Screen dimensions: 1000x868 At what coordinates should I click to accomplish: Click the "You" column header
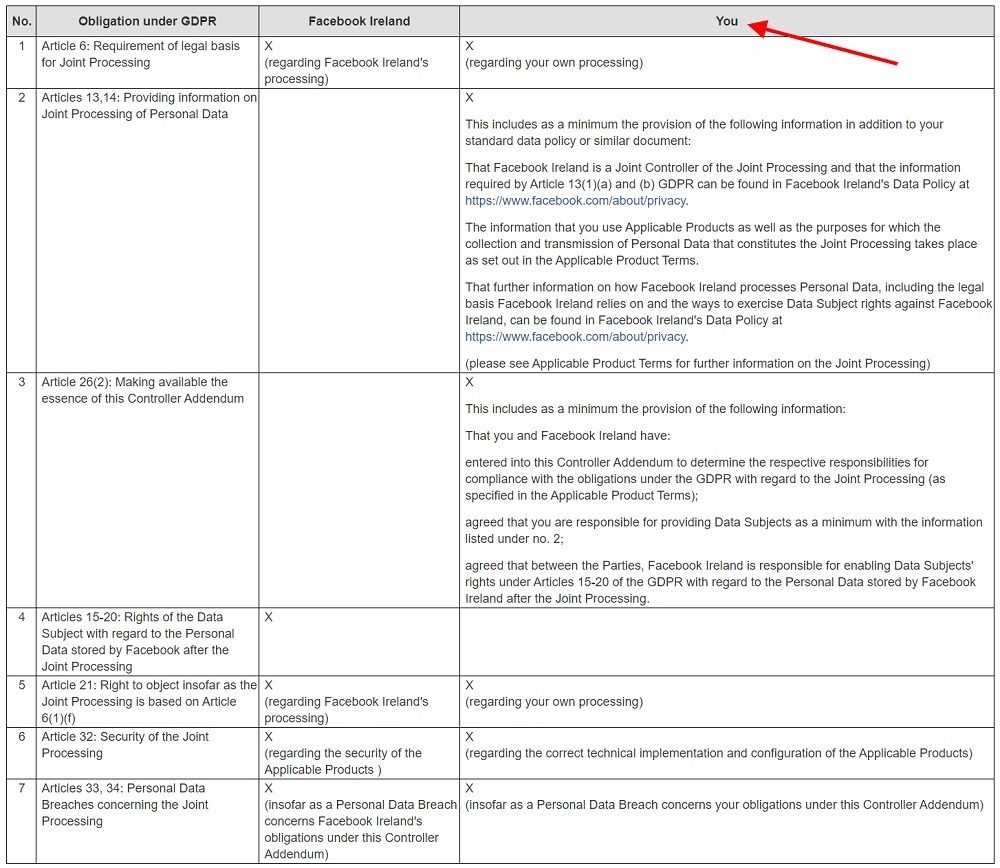pyautogui.click(x=726, y=21)
